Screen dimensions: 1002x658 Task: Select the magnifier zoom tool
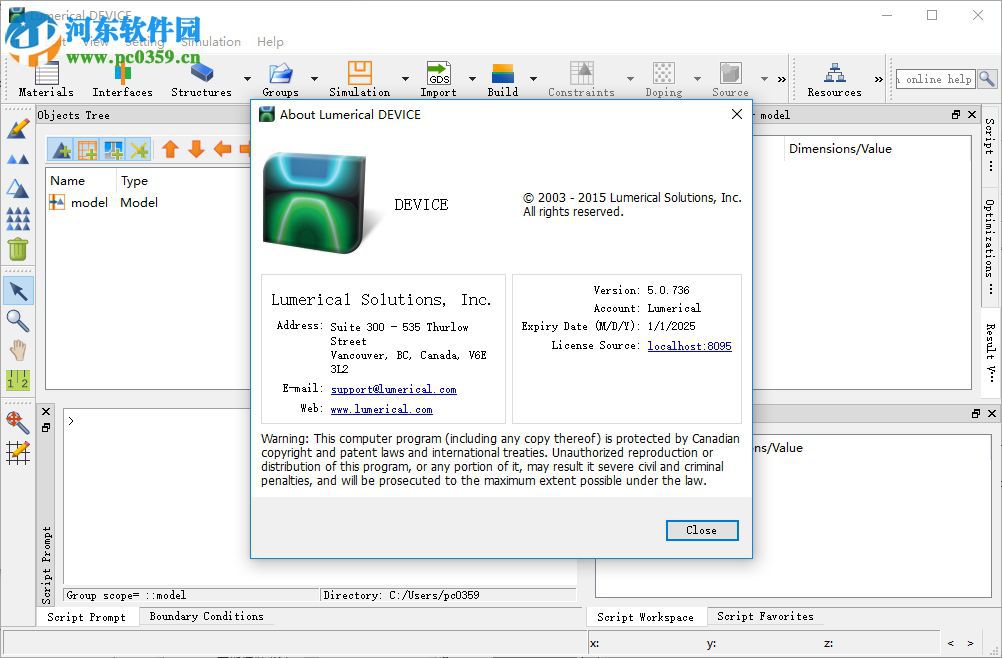click(x=18, y=320)
